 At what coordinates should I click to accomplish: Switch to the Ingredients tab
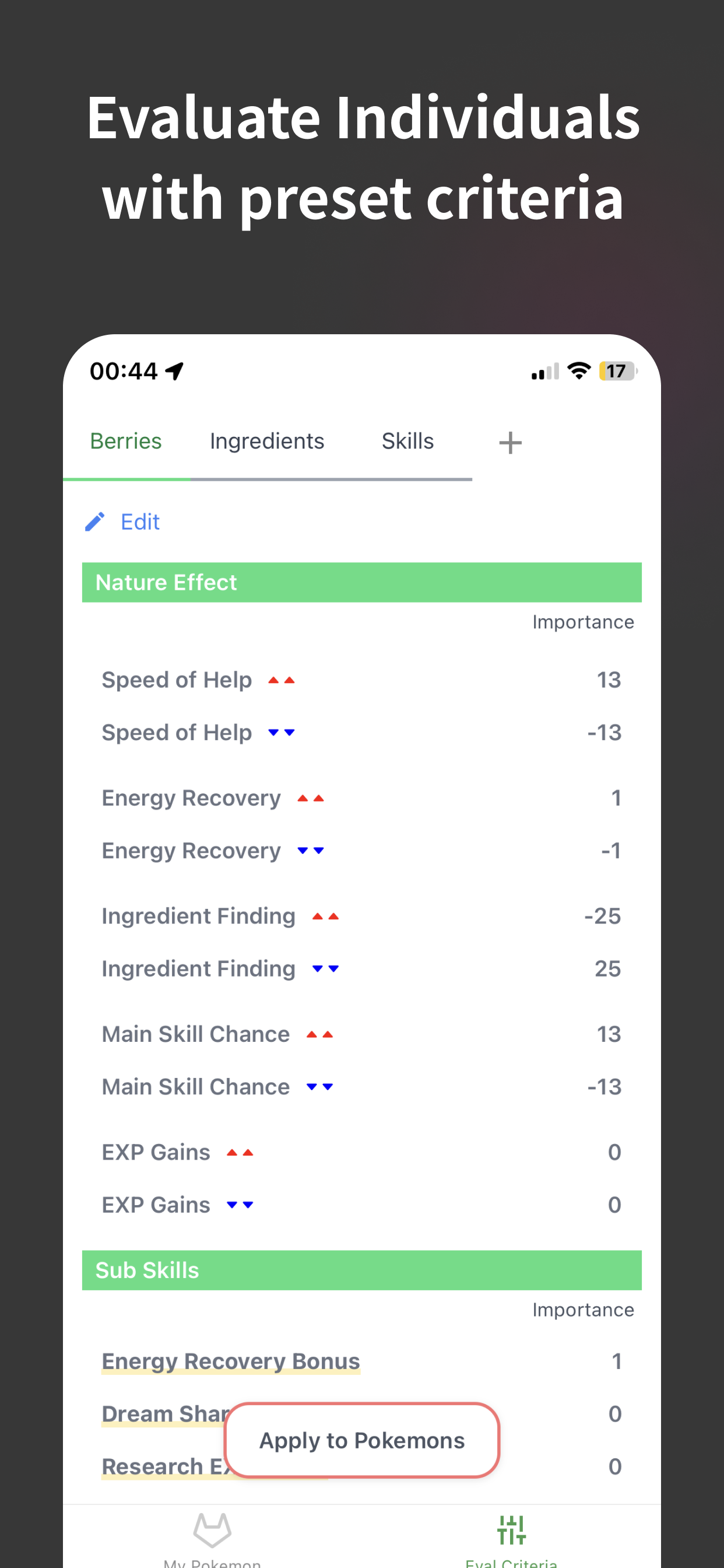click(x=267, y=442)
